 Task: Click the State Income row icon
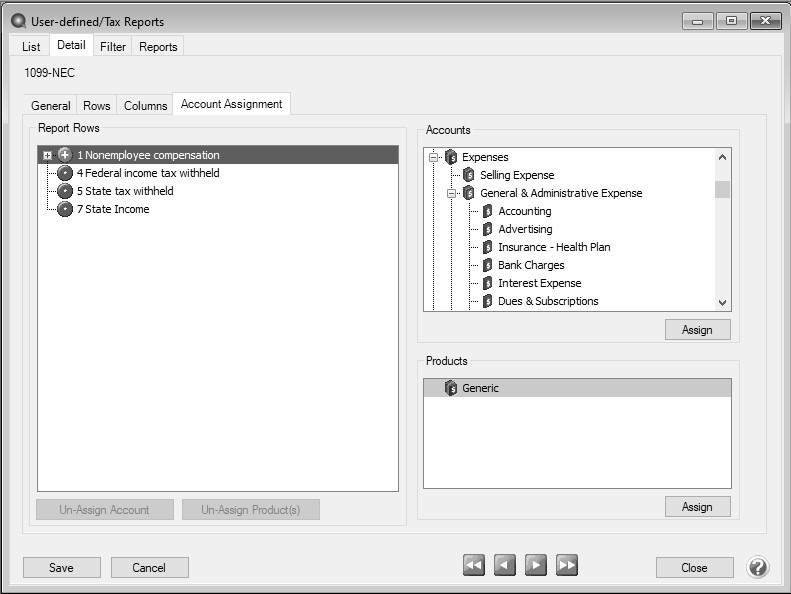(65, 209)
